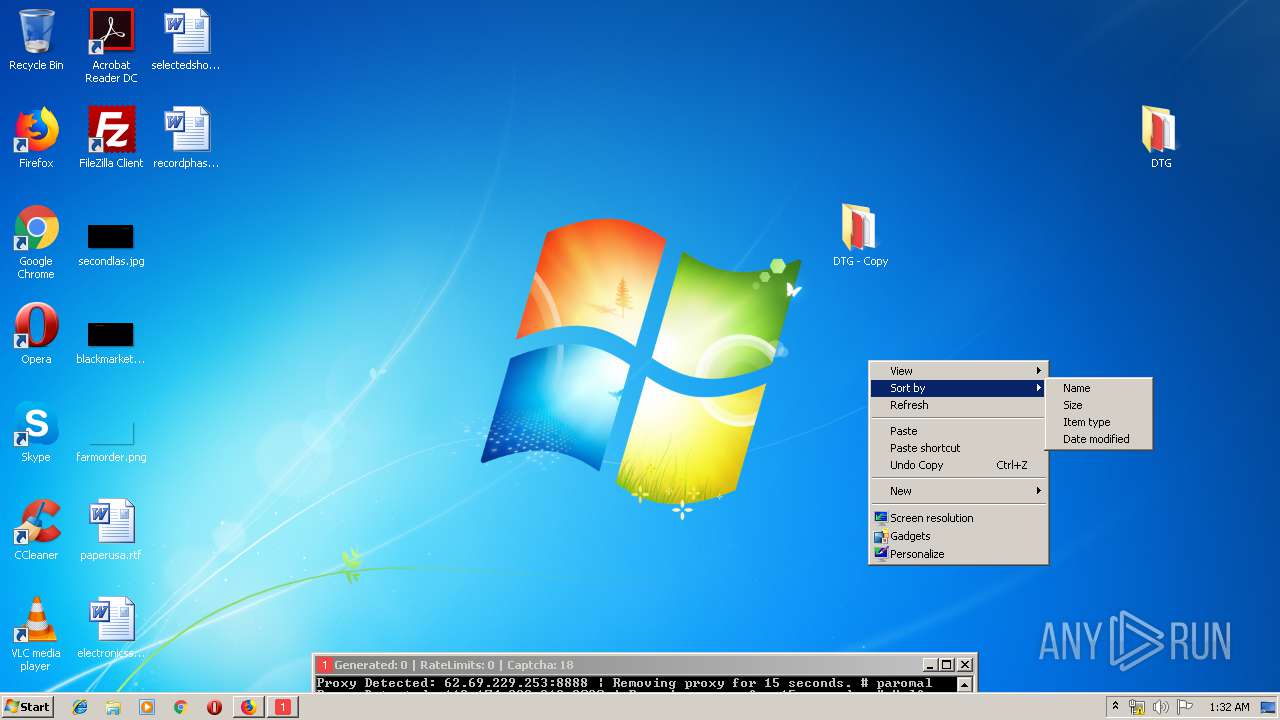This screenshot has width=1280, height=720.
Task: Open Windows Media Player taskbar icon
Action: [x=147, y=707]
